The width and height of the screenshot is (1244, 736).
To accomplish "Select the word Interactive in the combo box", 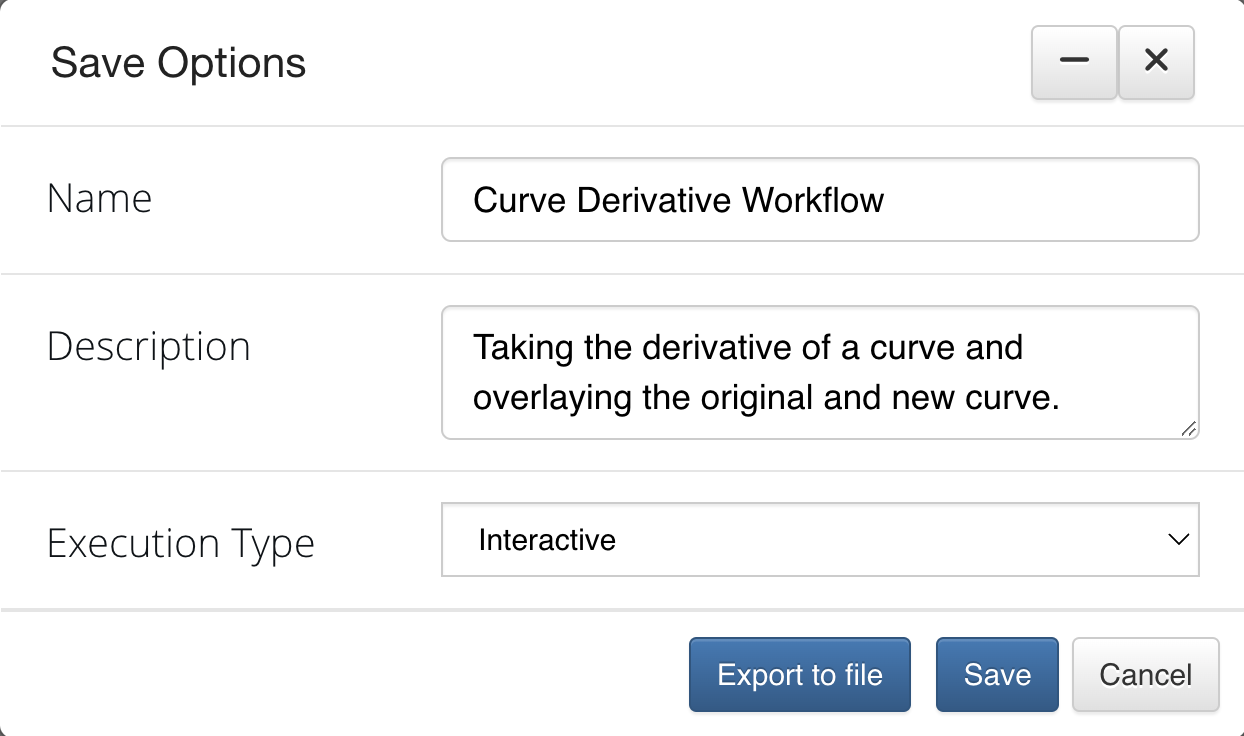I will point(547,540).
